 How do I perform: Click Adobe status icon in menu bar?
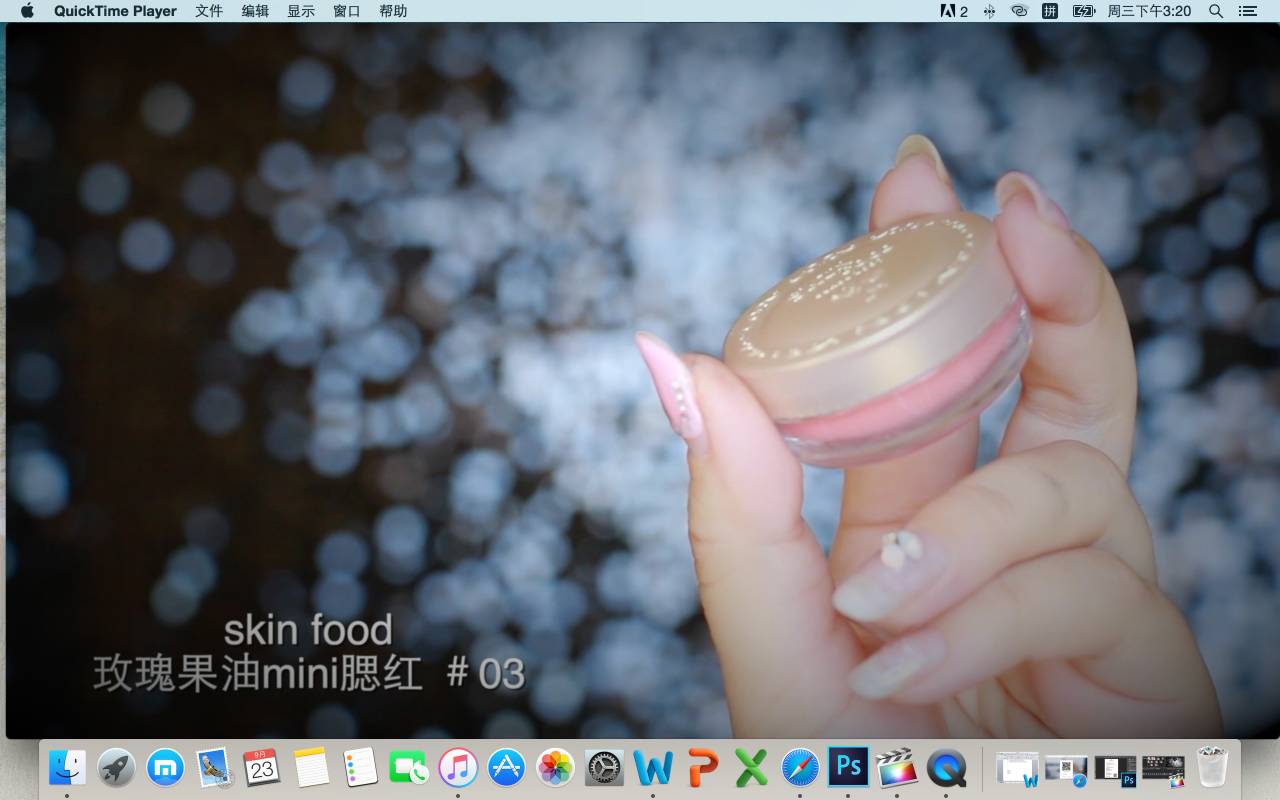pyautogui.click(x=953, y=11)
